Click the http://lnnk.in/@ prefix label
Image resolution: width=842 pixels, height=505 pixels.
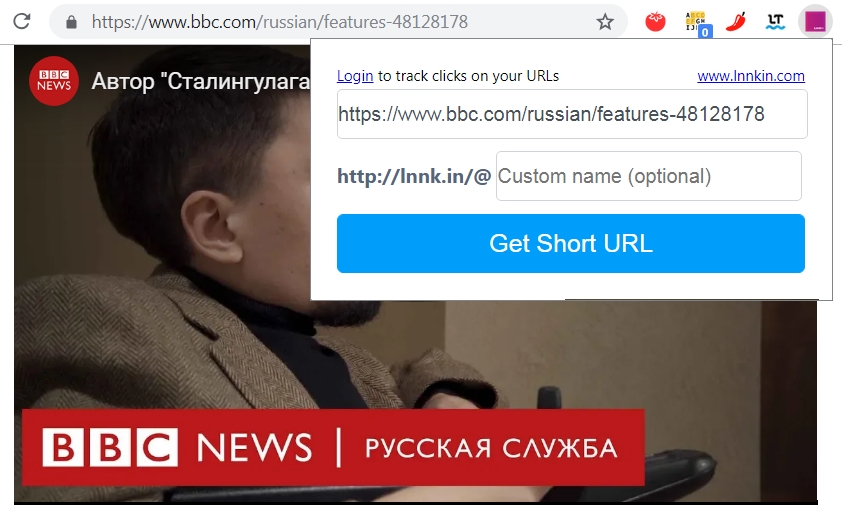point(414,176)
